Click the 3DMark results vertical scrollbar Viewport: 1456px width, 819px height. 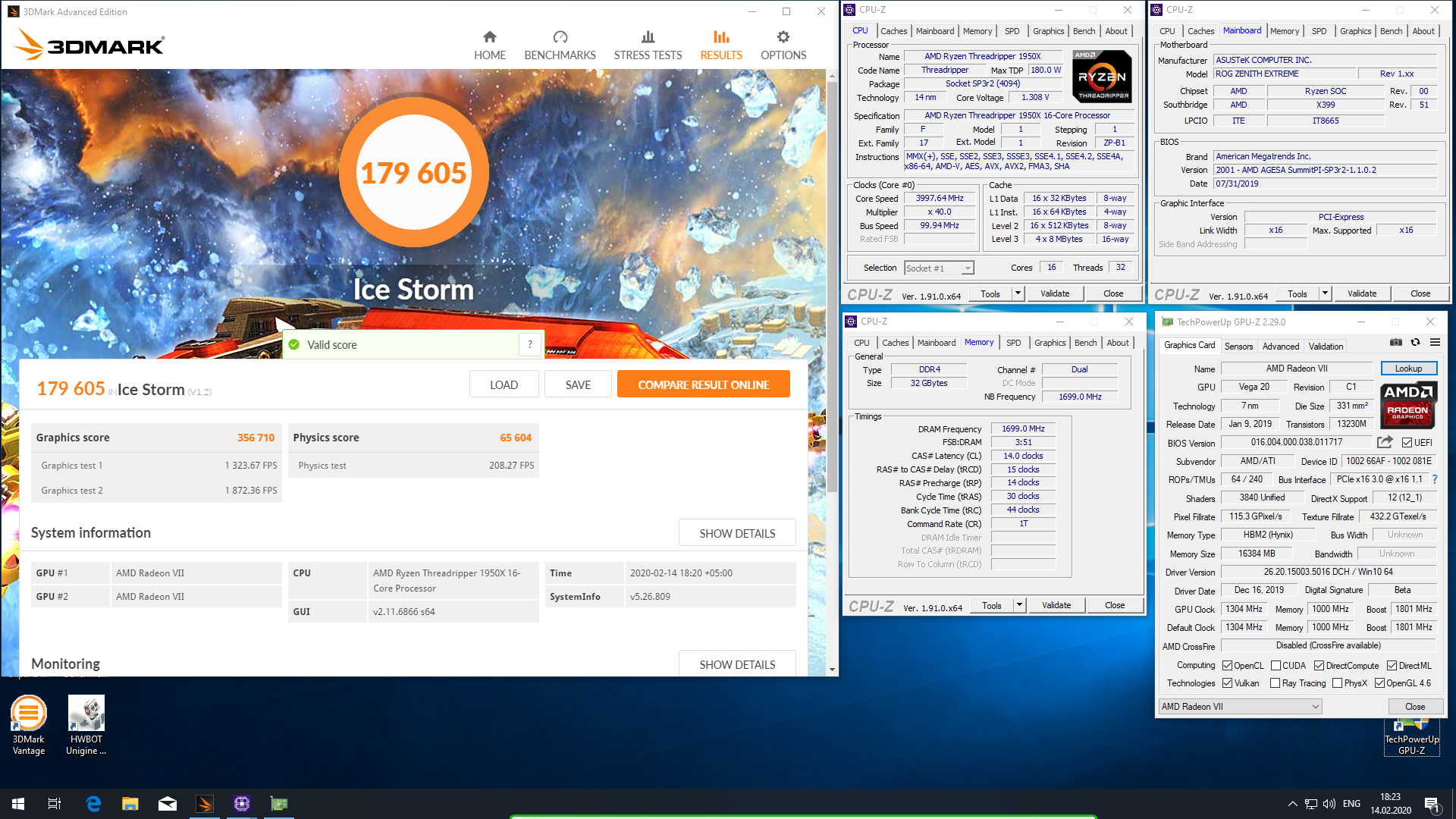pyautogui.click(x=832, y=288)
